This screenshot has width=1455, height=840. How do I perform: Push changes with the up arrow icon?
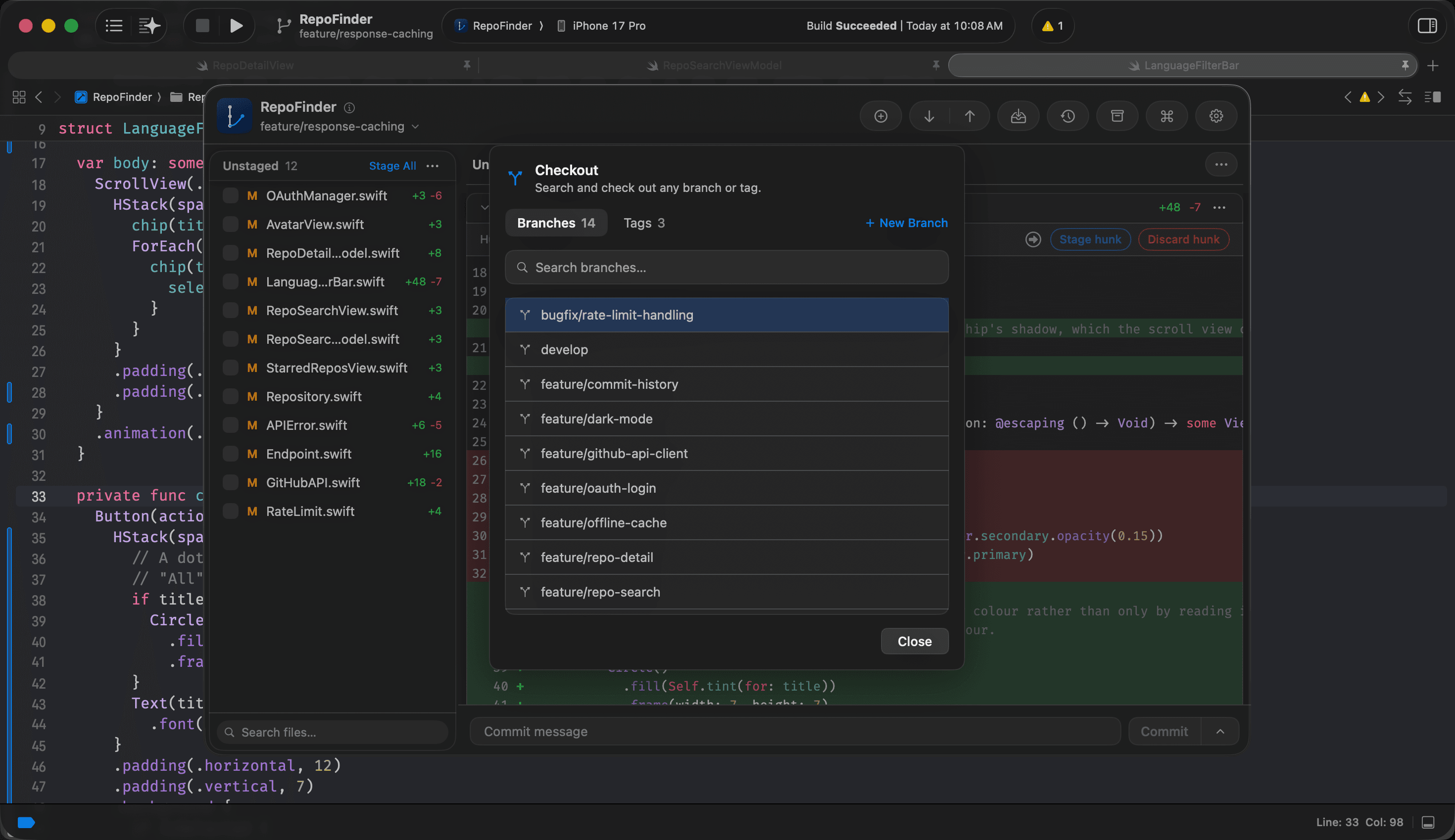coord(970,116)
